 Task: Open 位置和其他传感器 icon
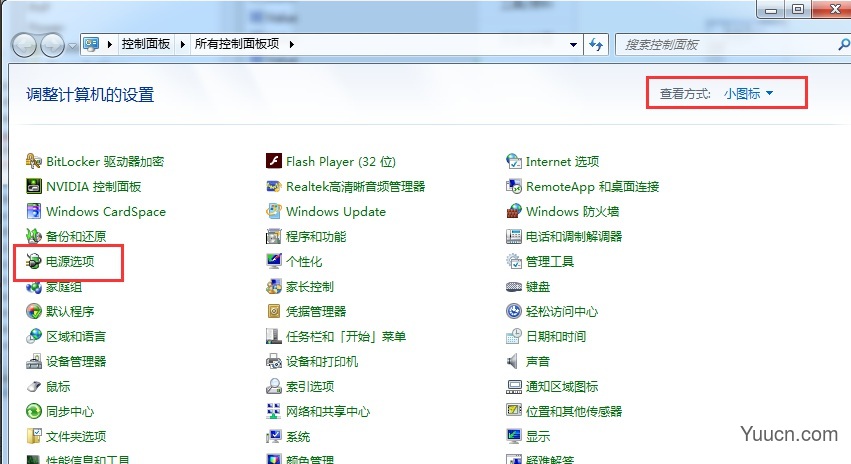click(513, 411)
